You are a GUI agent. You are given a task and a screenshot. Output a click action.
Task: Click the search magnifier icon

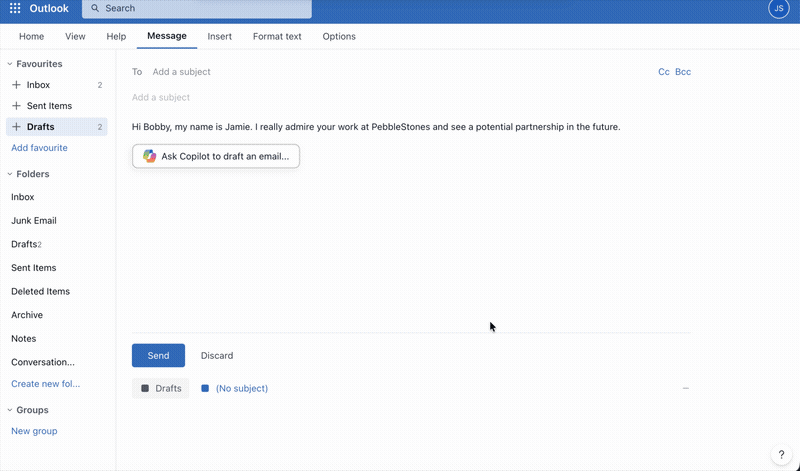tap(95, 8)
